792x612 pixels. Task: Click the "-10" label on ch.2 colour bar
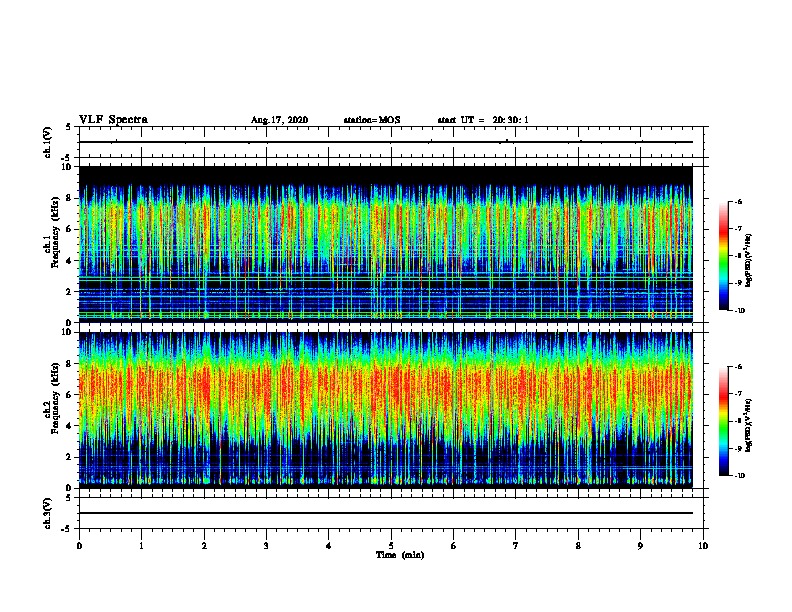click(739, 476)
